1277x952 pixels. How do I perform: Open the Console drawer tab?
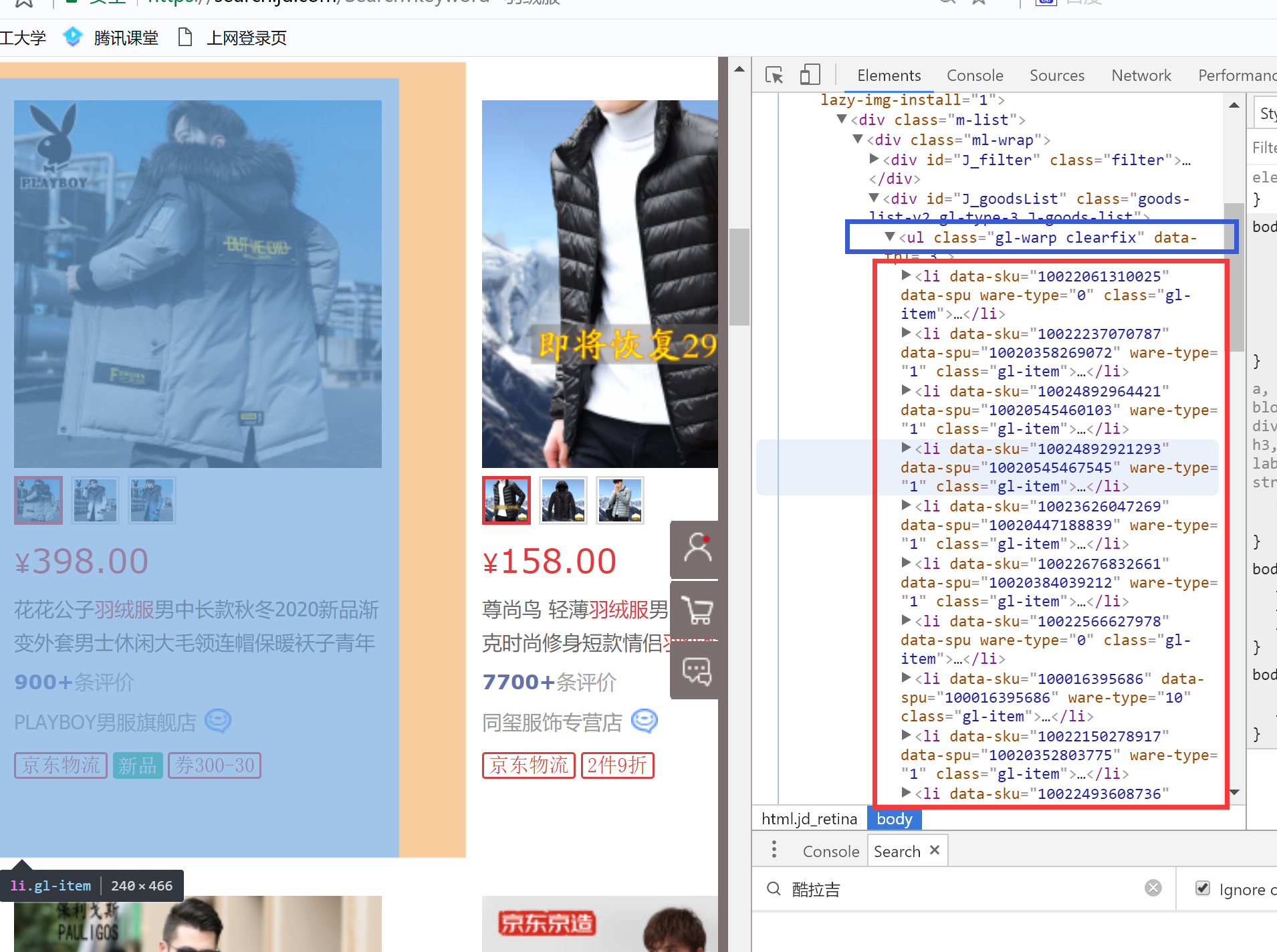830,850
